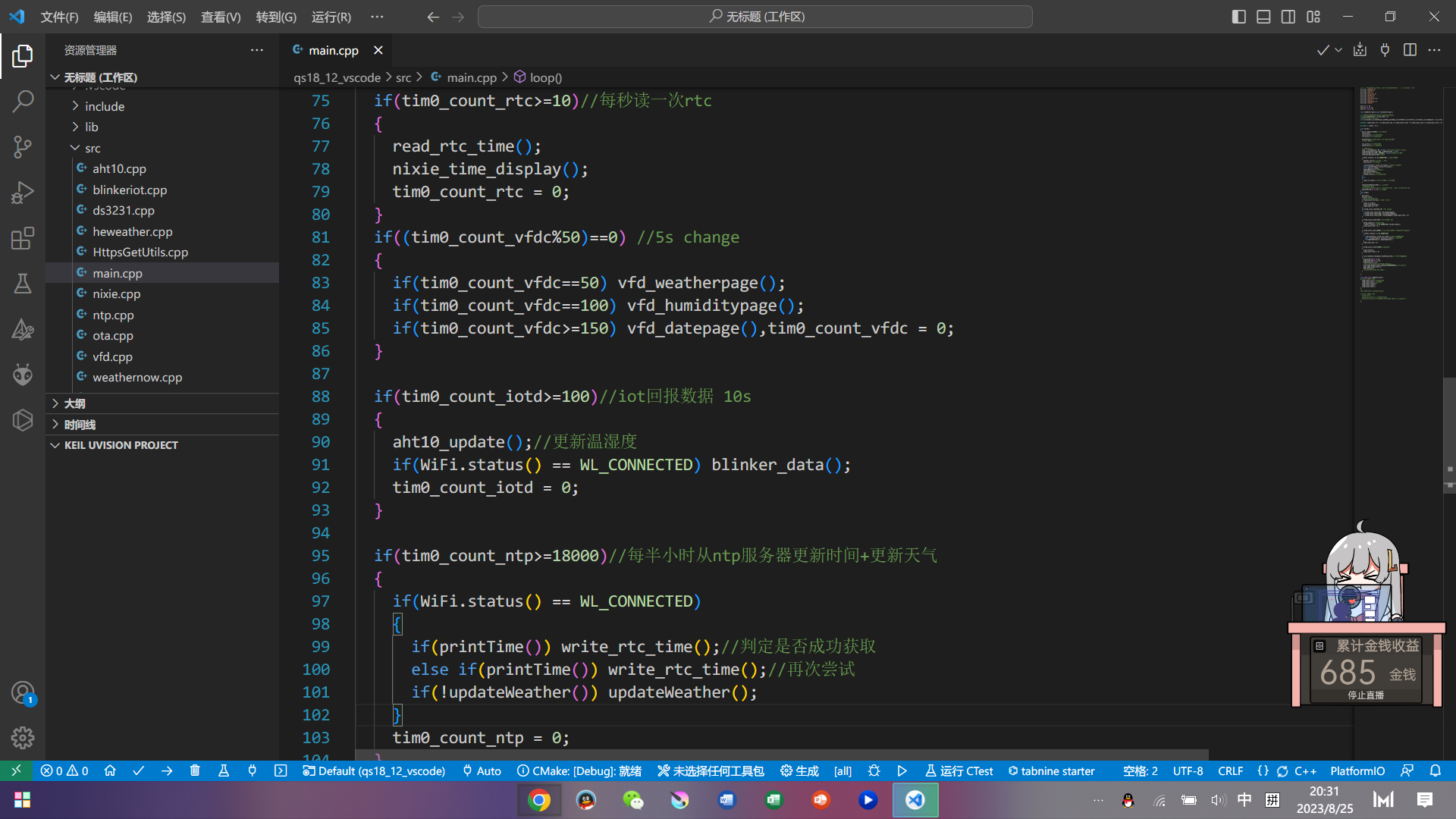
Task: Click the errors and warnings counter
Action: (x=64, y=770)
